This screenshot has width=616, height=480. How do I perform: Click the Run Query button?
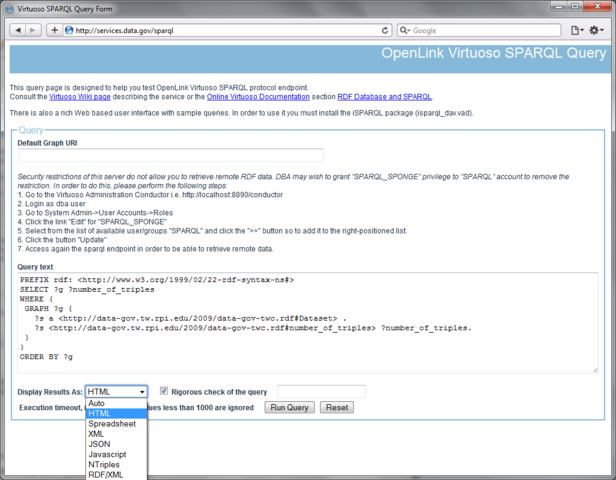290,408
